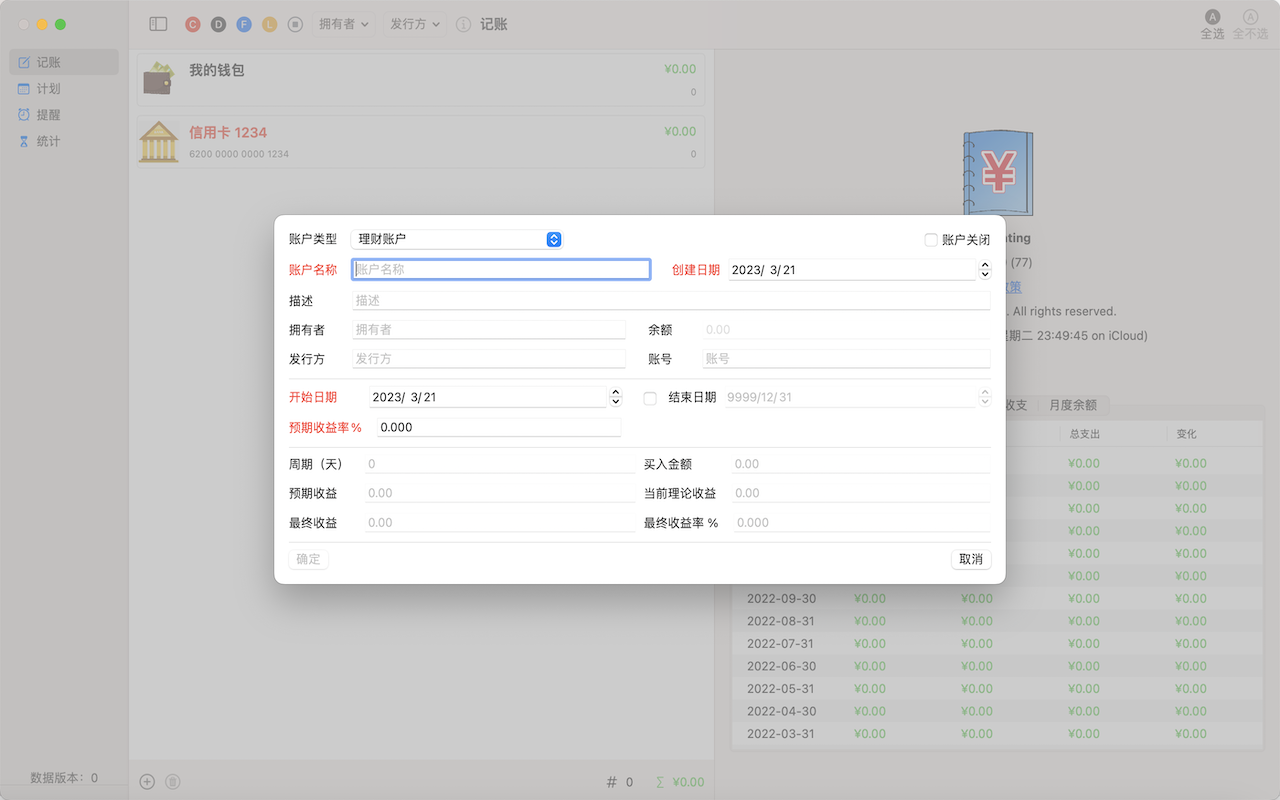Open the 账户类型 dropdown showing 理财账户

pyautogui.click(x=457, y=239)
